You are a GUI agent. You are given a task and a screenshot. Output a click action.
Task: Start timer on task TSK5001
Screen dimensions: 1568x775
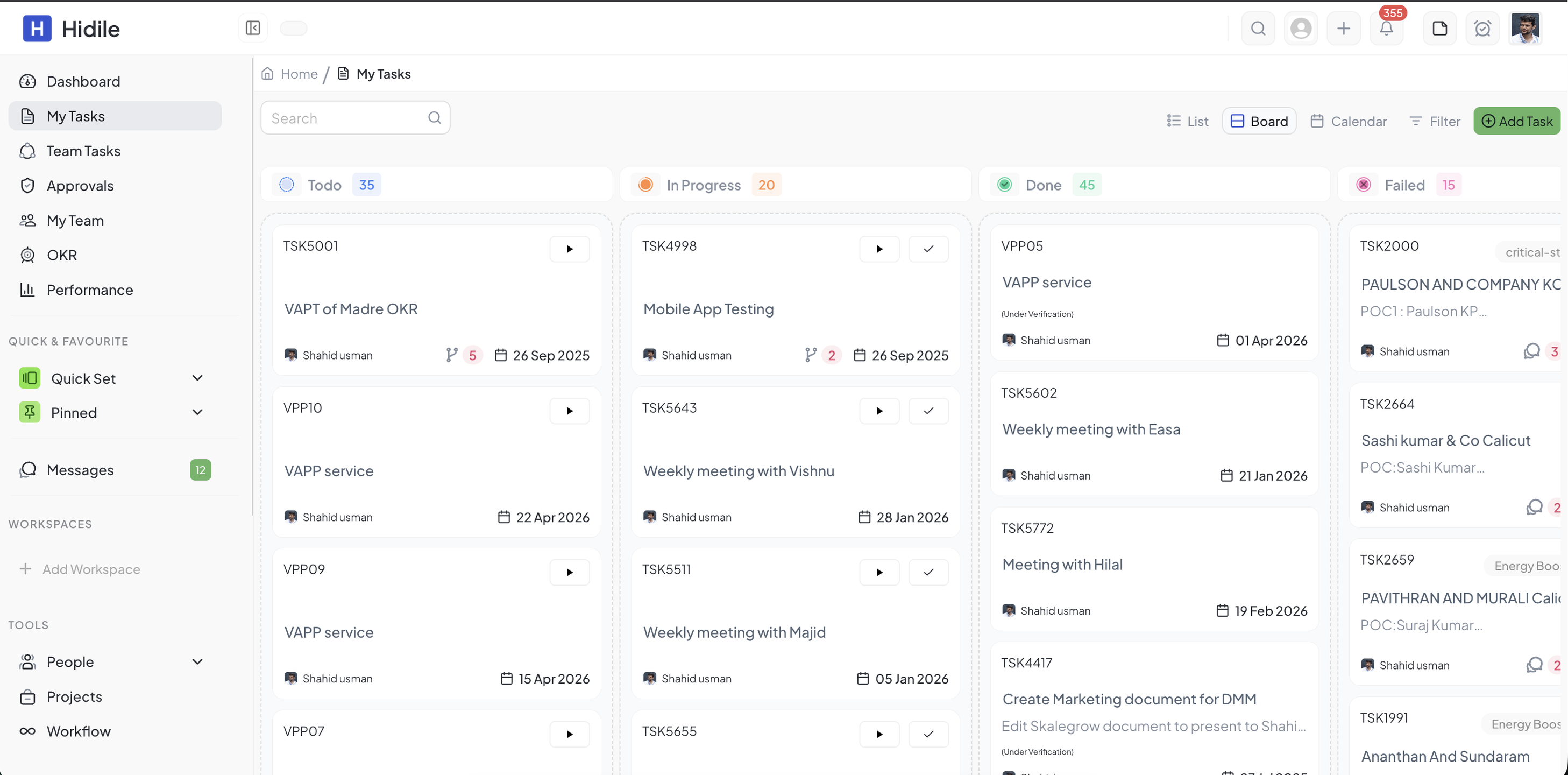point(569,249)
